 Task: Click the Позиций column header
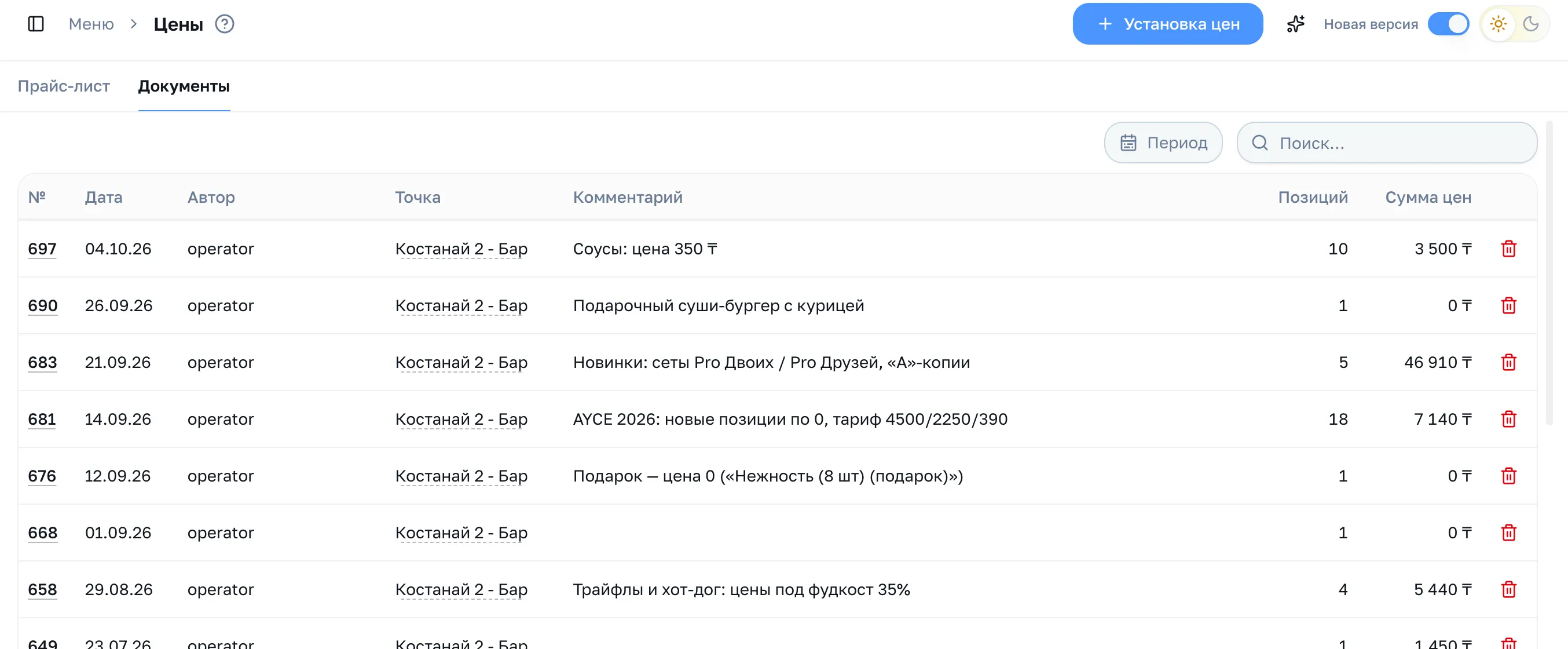pos(1313,197)
